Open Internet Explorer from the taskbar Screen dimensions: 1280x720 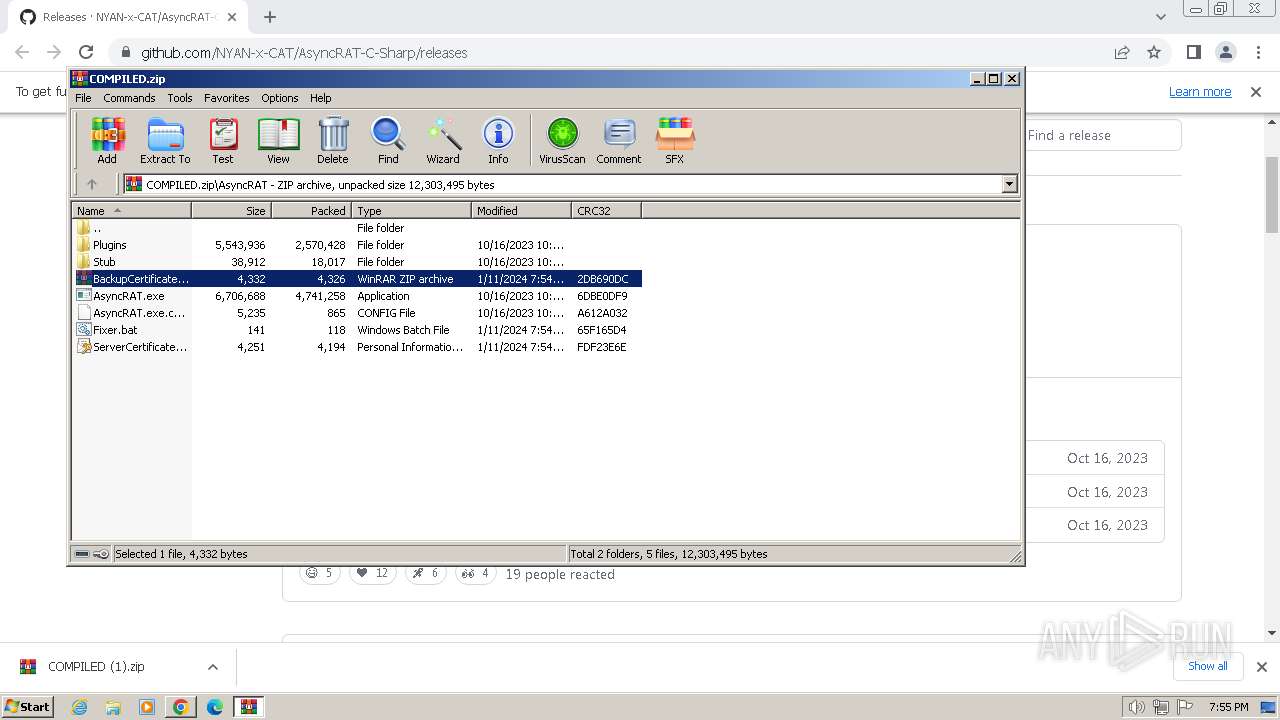coord(79,707)
